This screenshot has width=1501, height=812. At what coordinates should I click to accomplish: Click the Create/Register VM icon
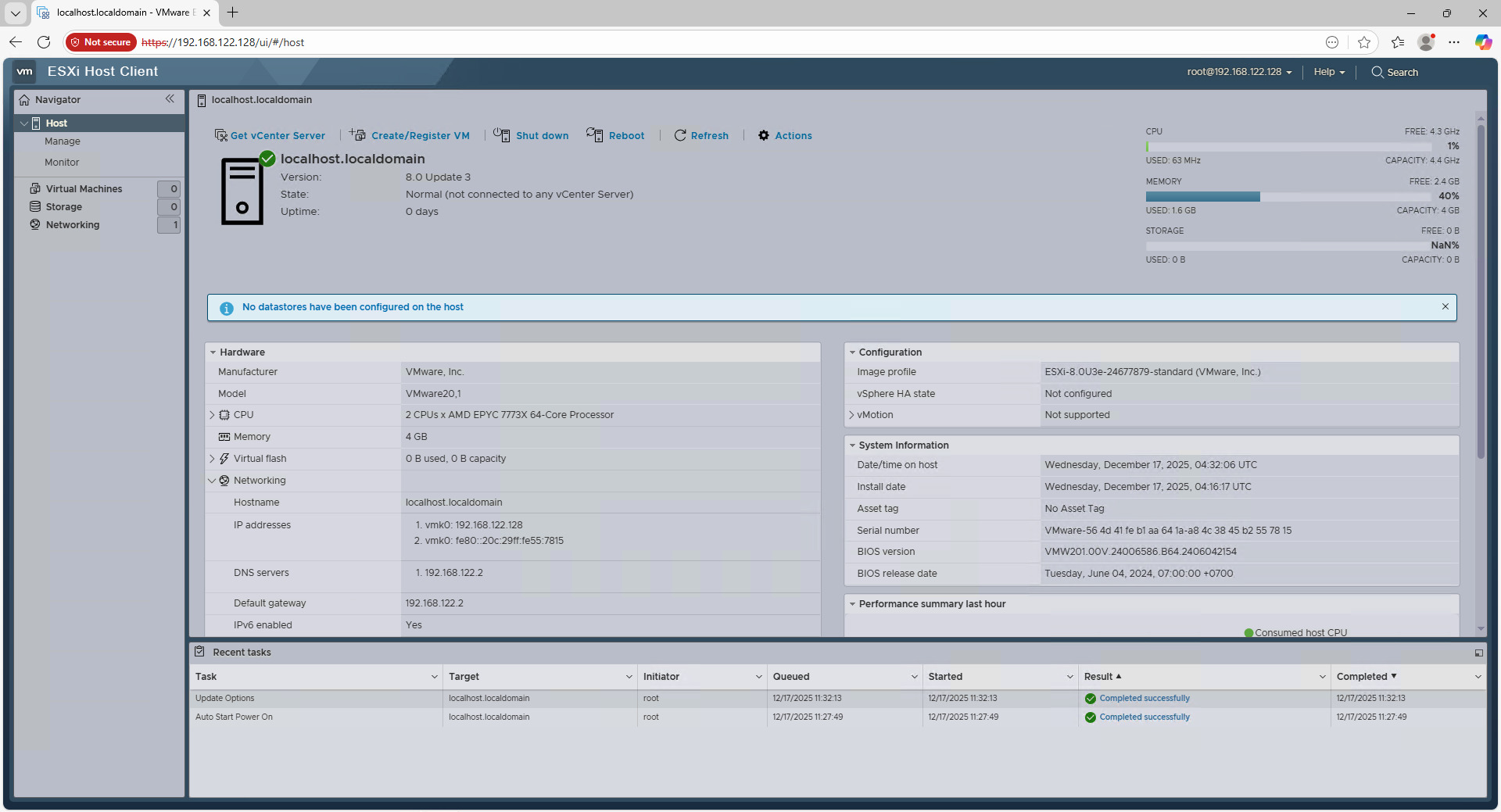358,134
